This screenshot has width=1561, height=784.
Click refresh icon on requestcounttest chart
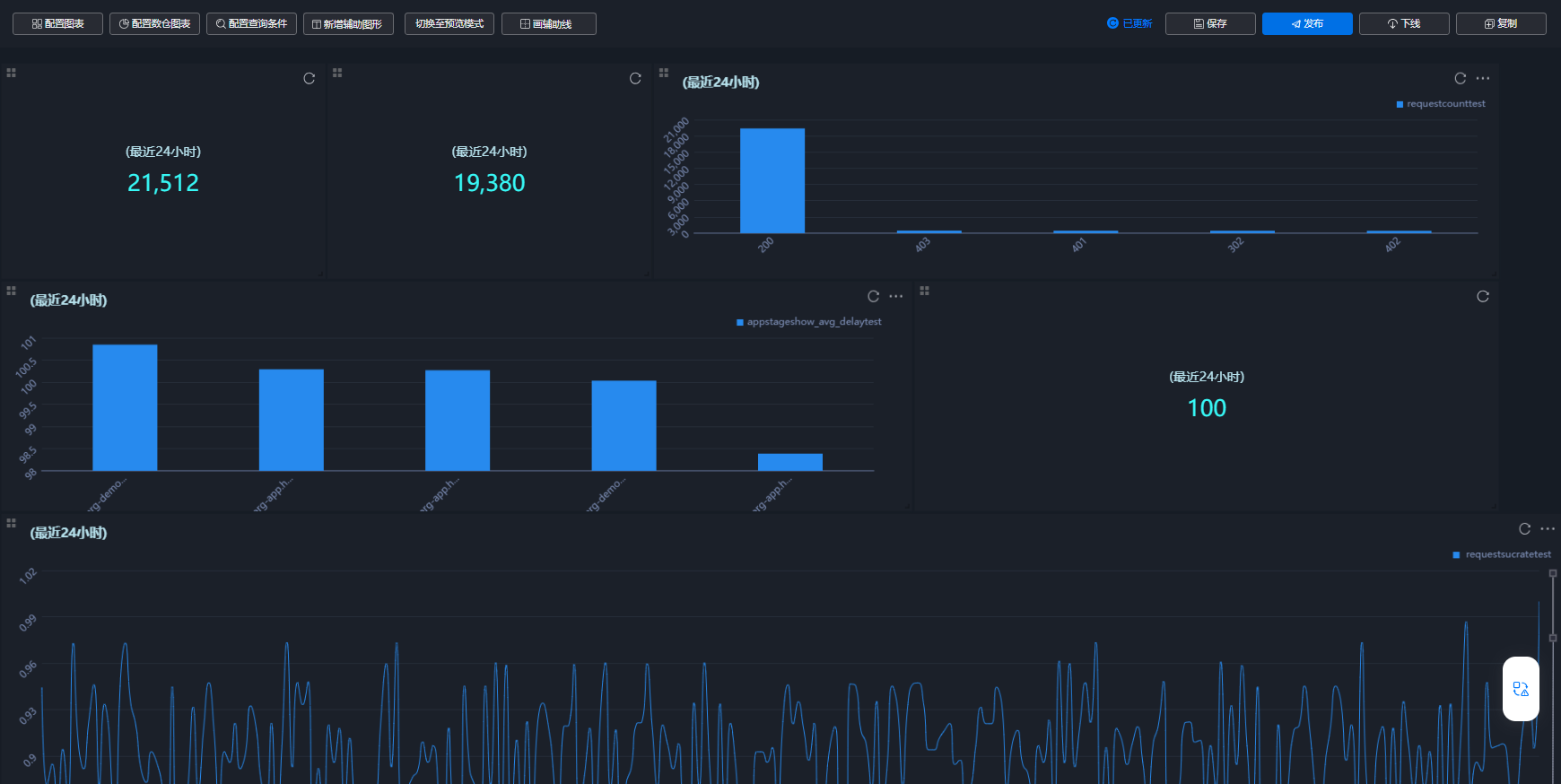[x=1460, y=79]
